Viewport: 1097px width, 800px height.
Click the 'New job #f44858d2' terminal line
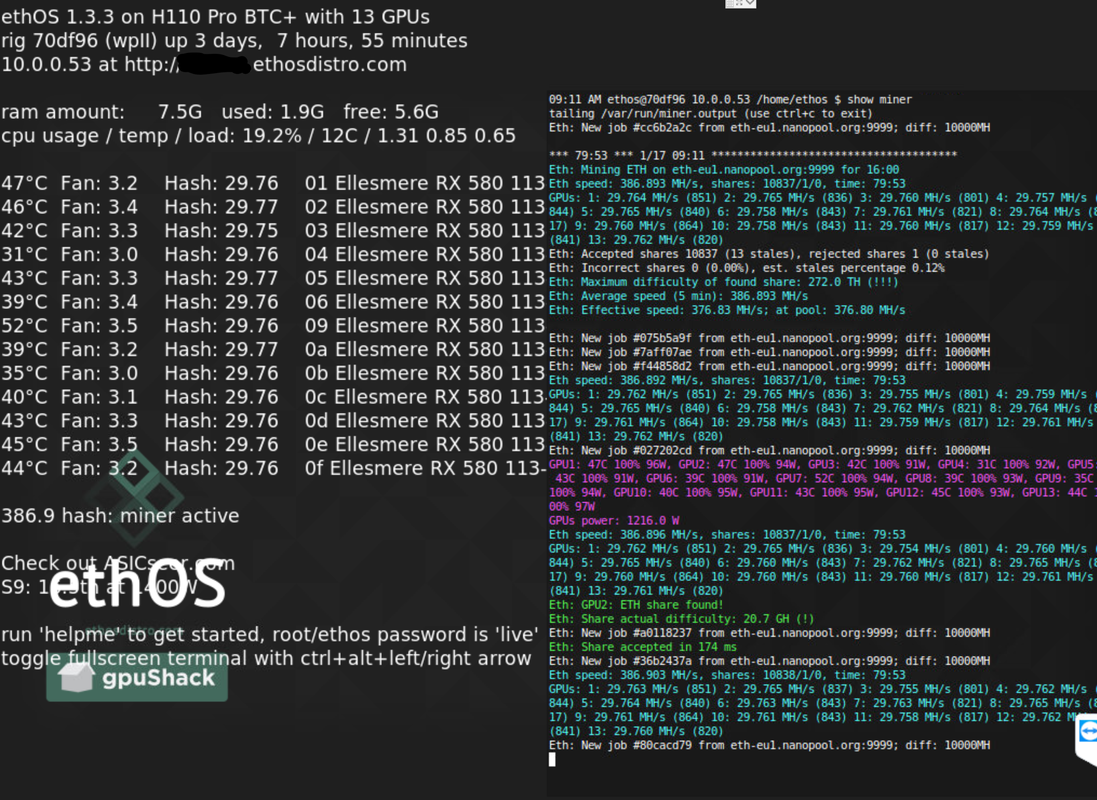tap(770, 366)
